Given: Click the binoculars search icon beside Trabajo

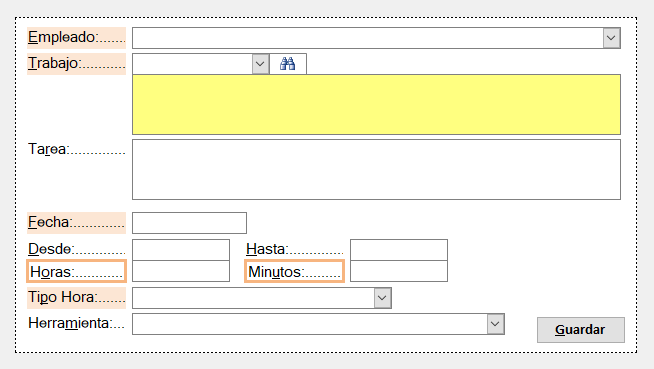Looking at the screenshot, I should pyautogui.click(x=288, y=64).
